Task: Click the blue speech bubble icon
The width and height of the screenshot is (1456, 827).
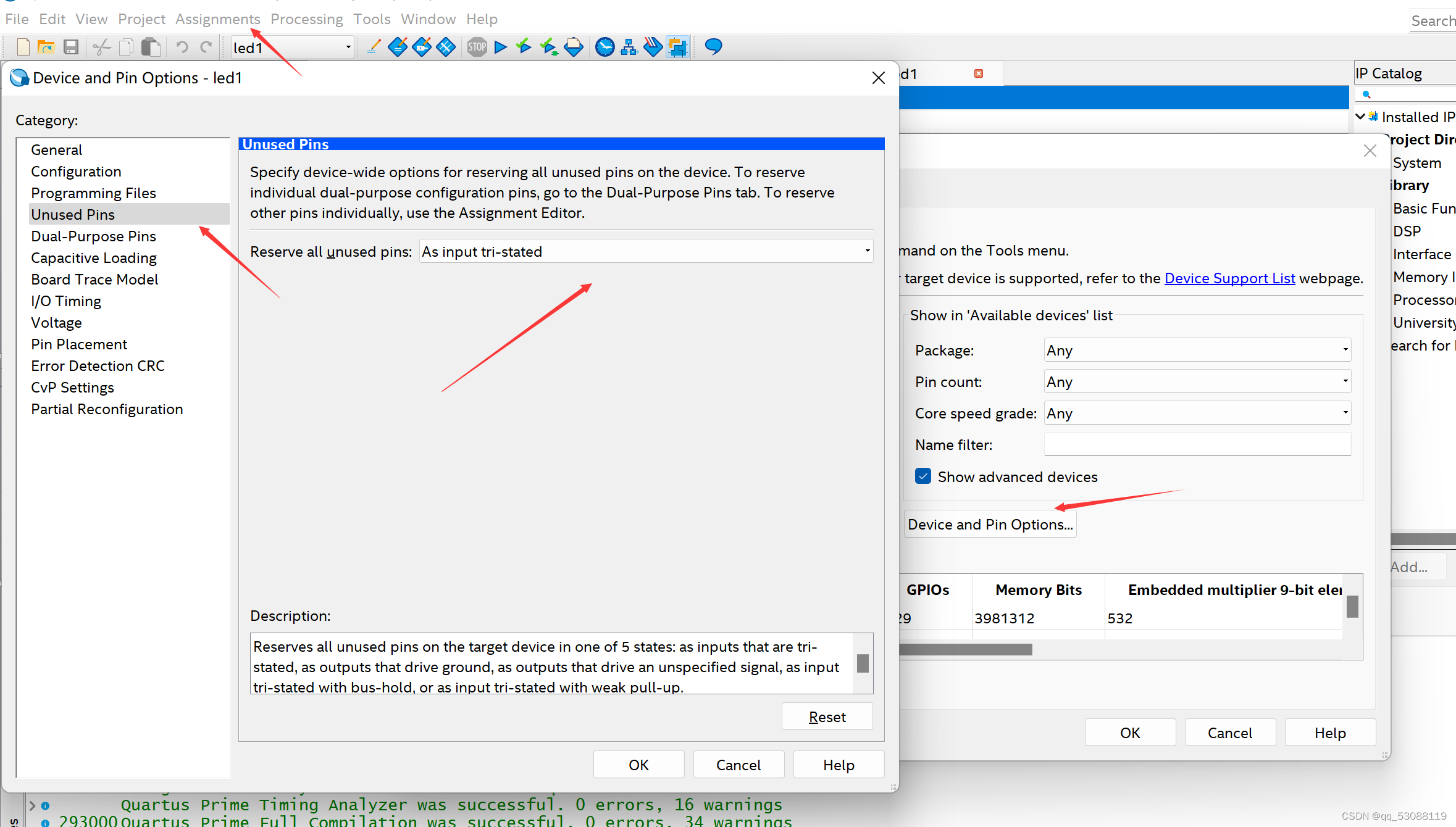Action: click(713, 46)
